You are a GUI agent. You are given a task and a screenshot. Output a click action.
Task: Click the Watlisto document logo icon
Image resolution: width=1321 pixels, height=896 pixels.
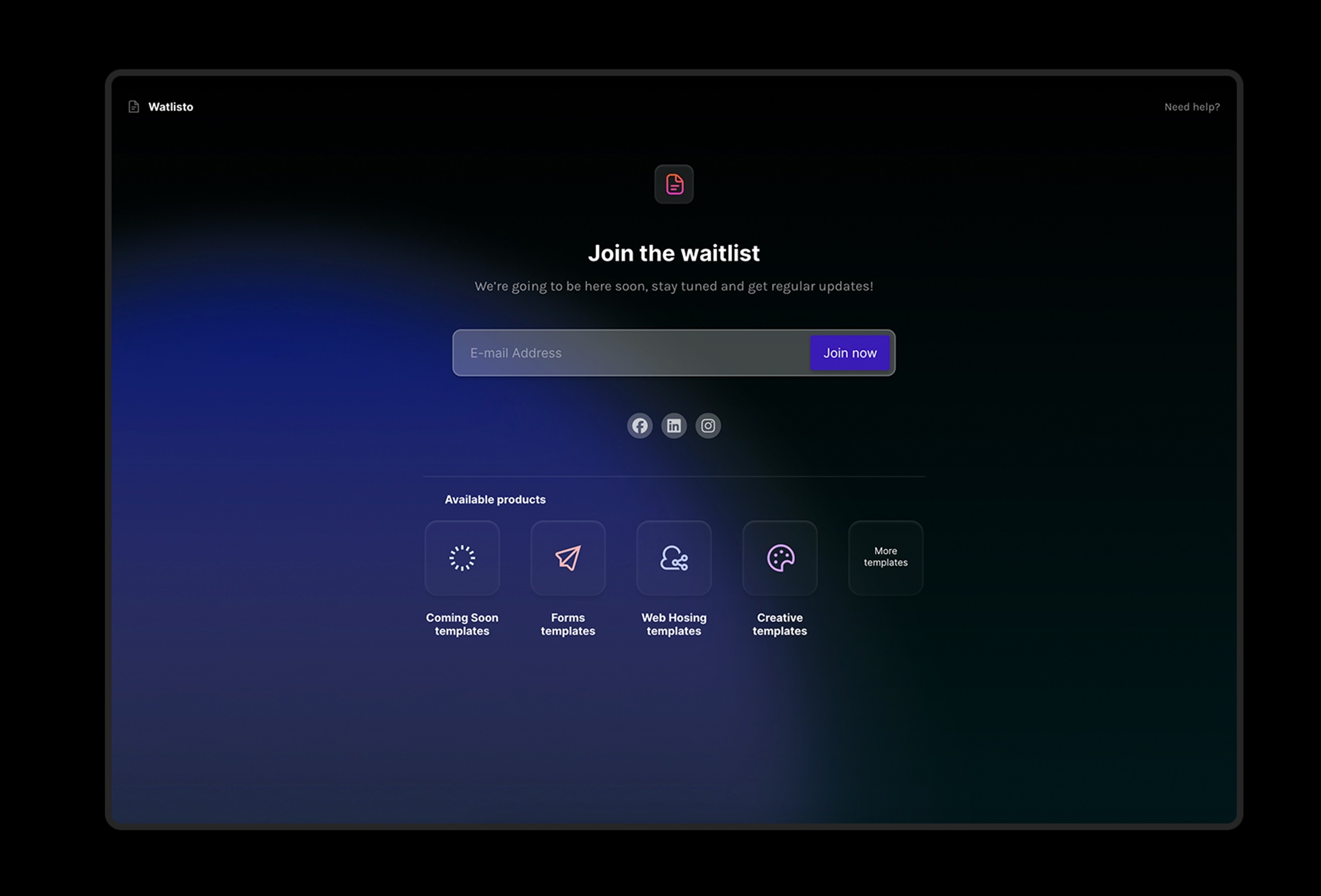(134, 106)
